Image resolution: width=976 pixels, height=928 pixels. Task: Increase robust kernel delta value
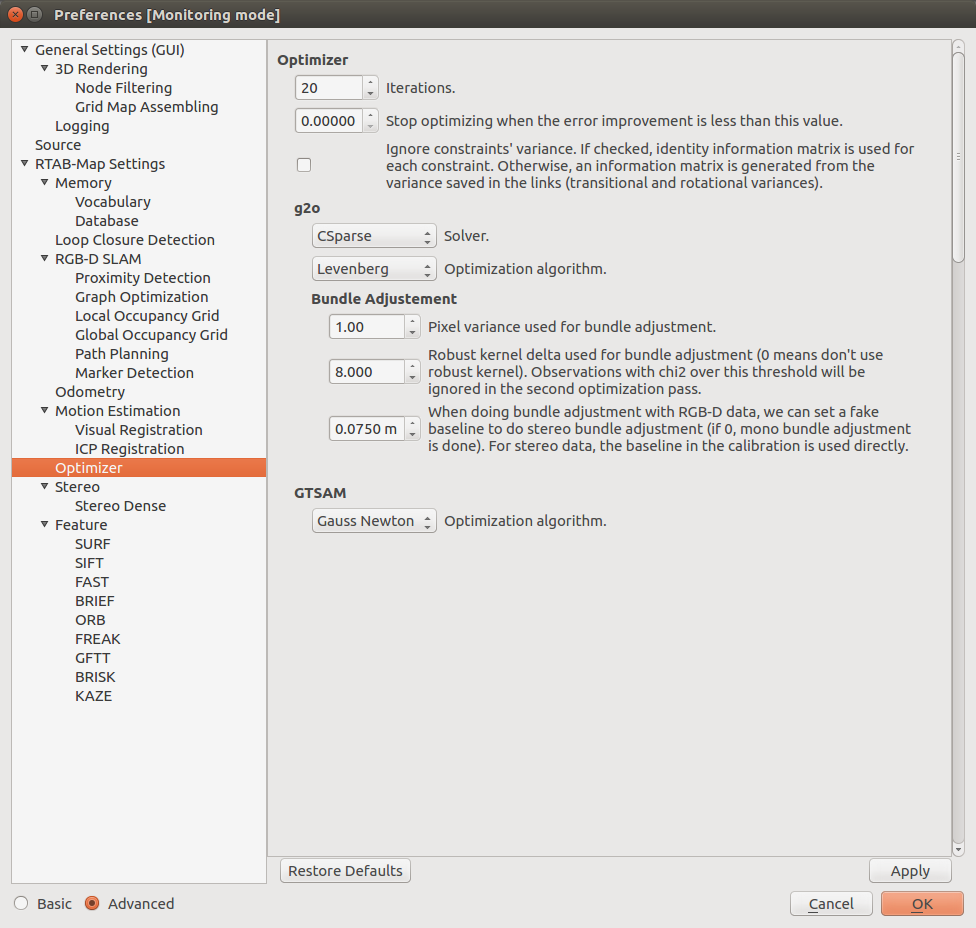pyautogui.click(x=412, y=367)
